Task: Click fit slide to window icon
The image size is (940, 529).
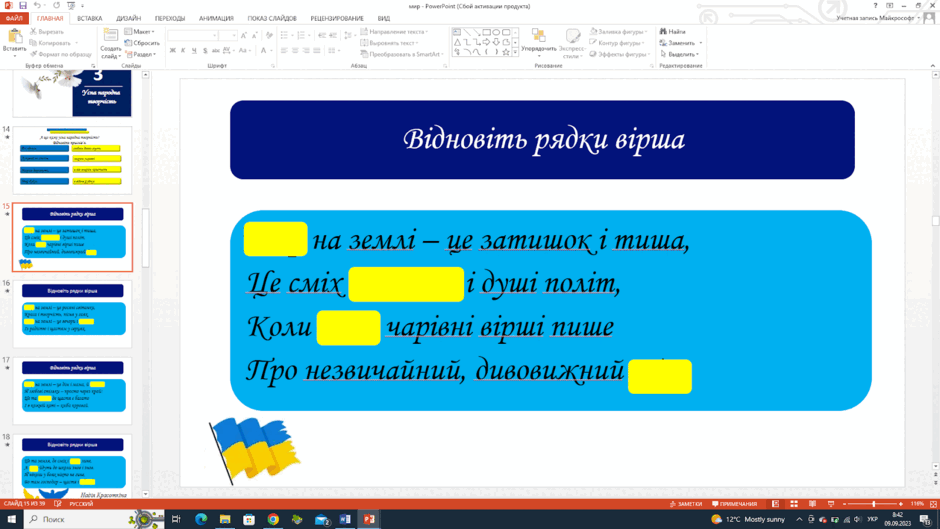Action: [x=933, y=504]
